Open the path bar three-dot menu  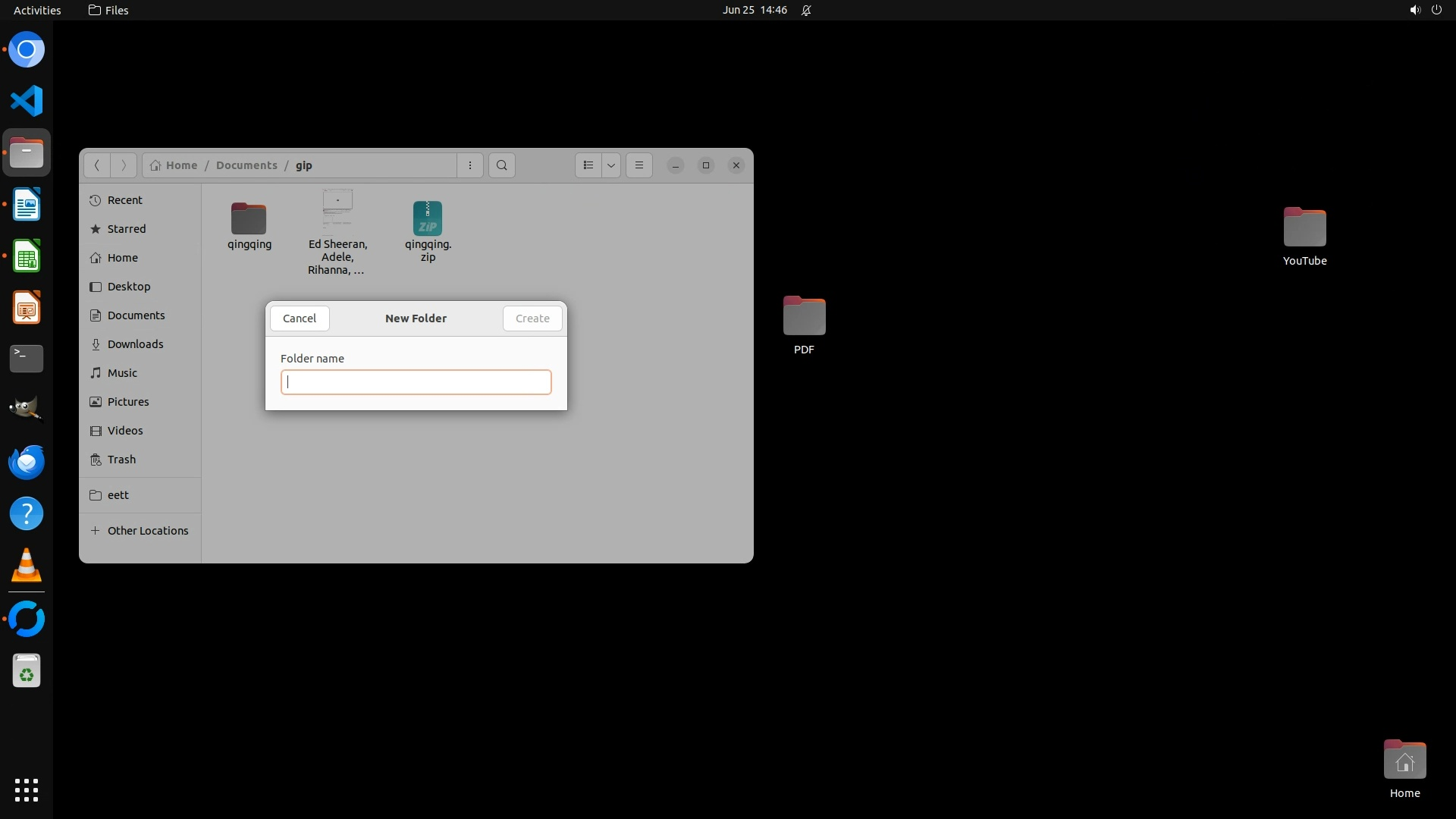pyautogui.click(x=470, y=165)
